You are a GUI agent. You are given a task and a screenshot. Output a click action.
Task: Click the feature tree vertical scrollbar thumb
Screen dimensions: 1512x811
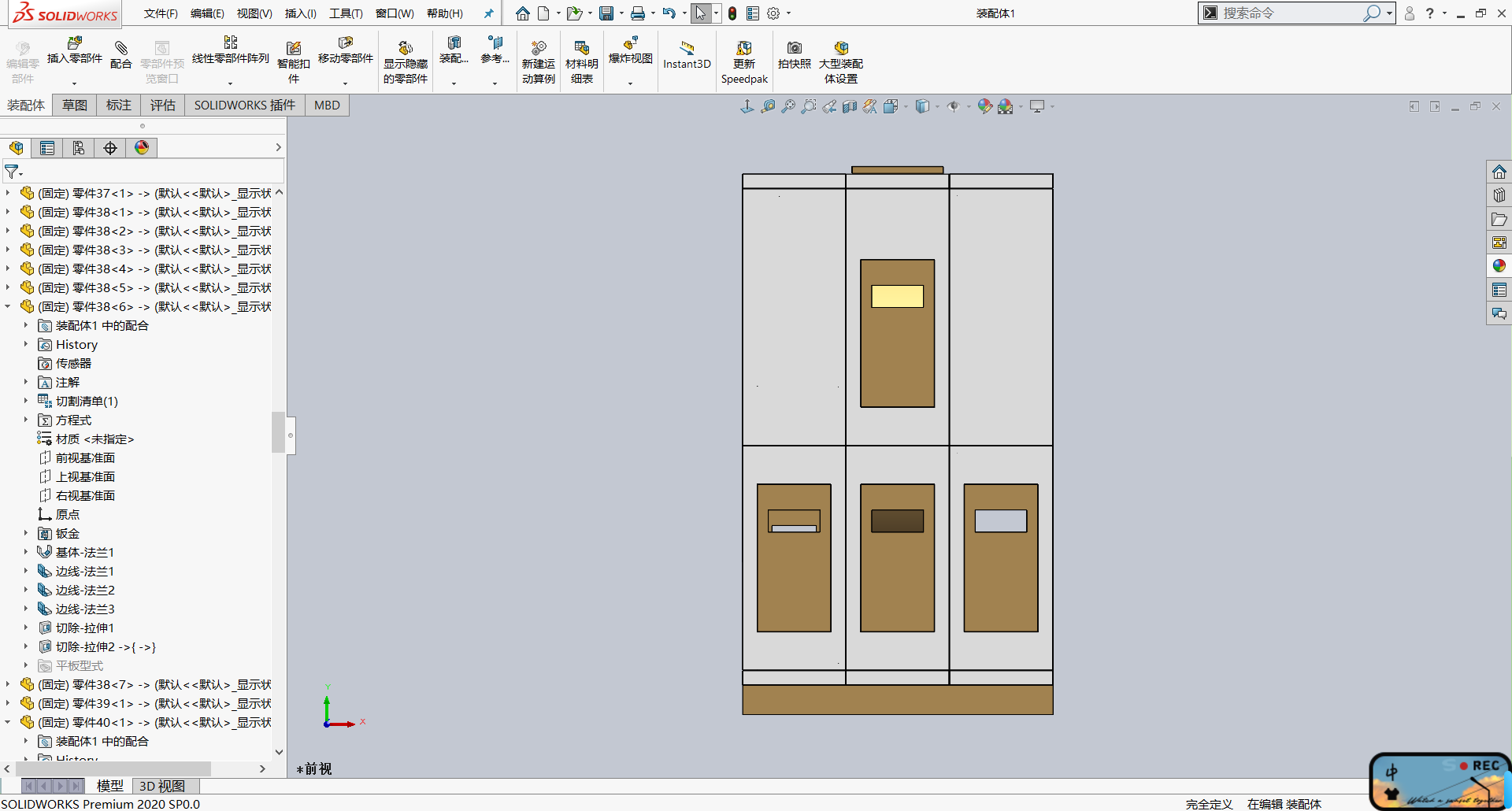pos(278,432)
